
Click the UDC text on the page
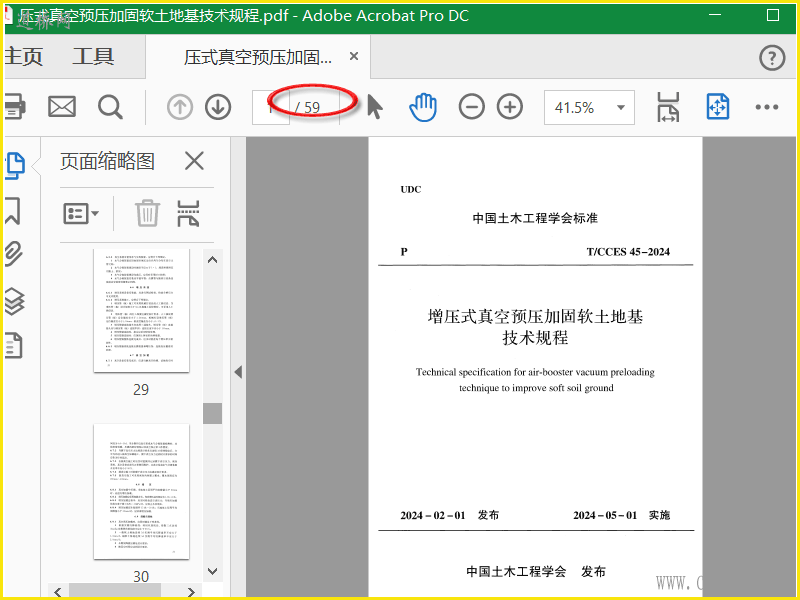(411, 189)
